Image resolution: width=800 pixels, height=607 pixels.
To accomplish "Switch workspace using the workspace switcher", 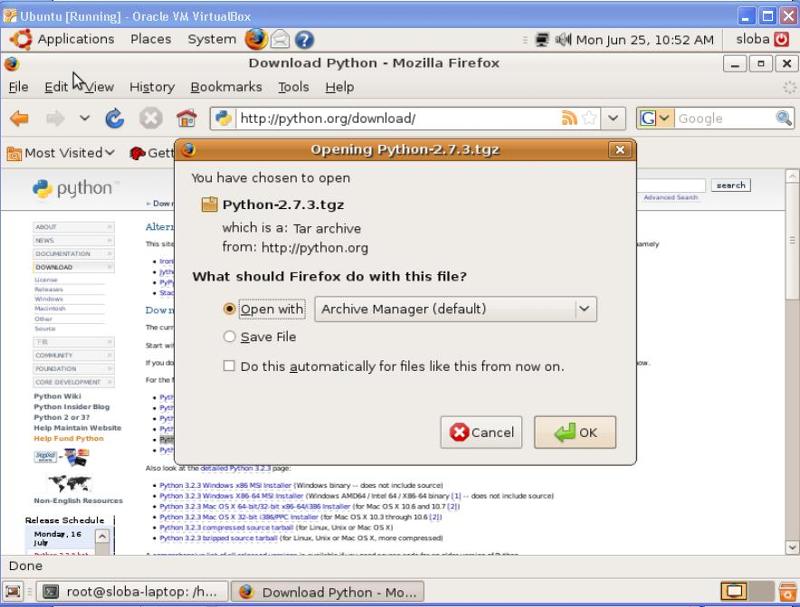I will pyautogui.click(x=747, y=592).
